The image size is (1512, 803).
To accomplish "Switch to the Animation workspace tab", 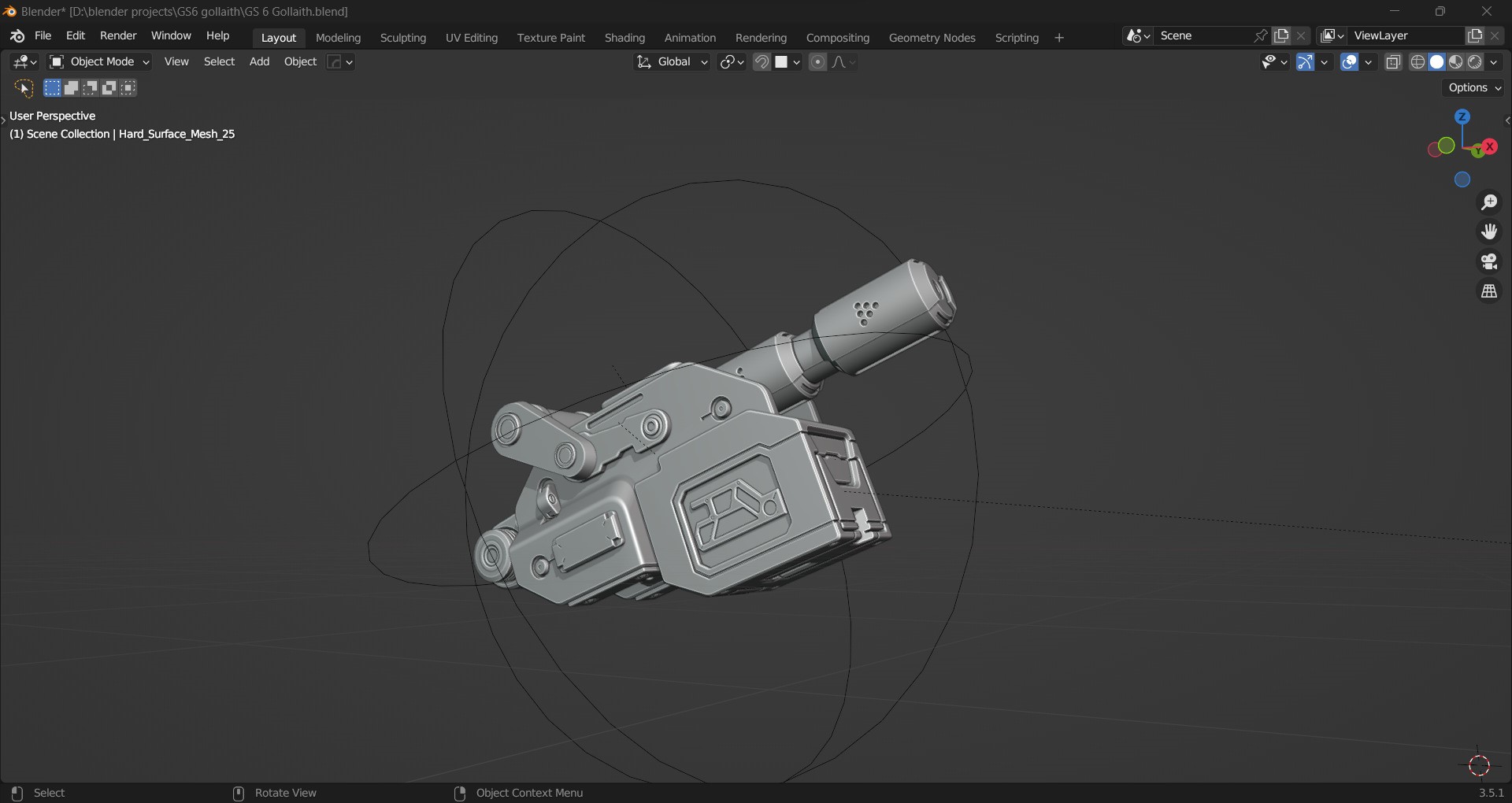I will click(690, 38).
